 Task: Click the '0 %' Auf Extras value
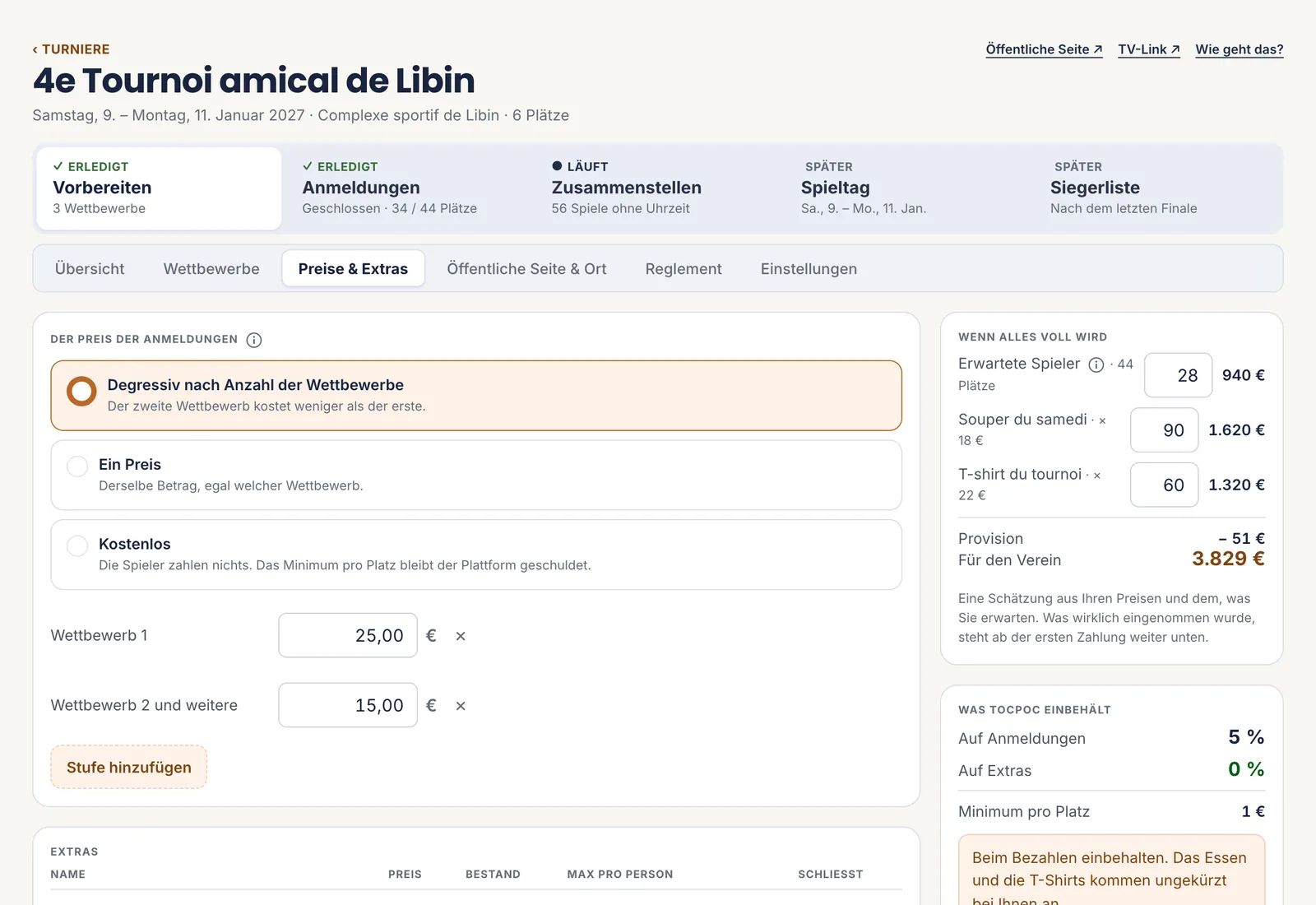point(1246,769)
